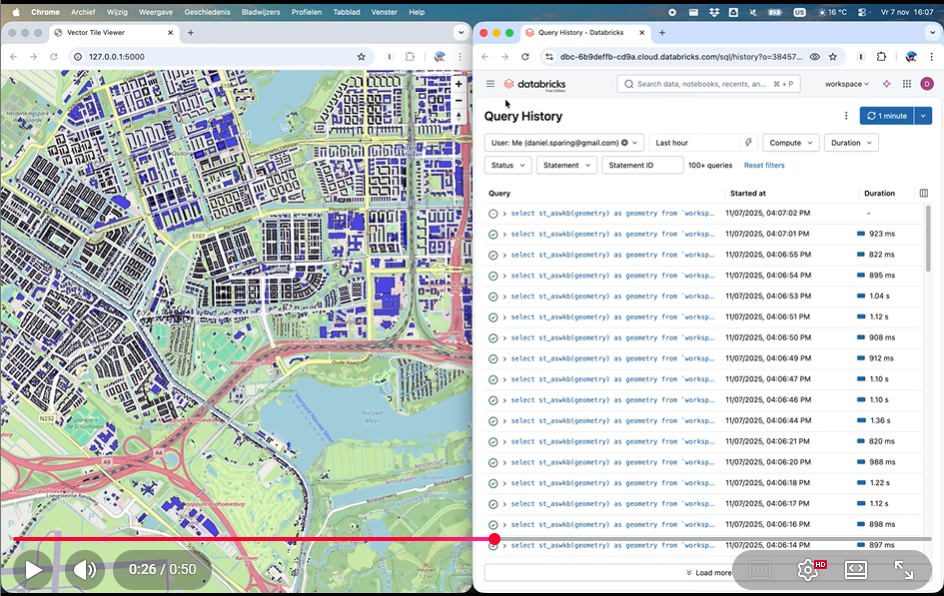This screenshot has height=596, width=944.
Task: Open the Status filter dropdown
Action: click(507, 165)
